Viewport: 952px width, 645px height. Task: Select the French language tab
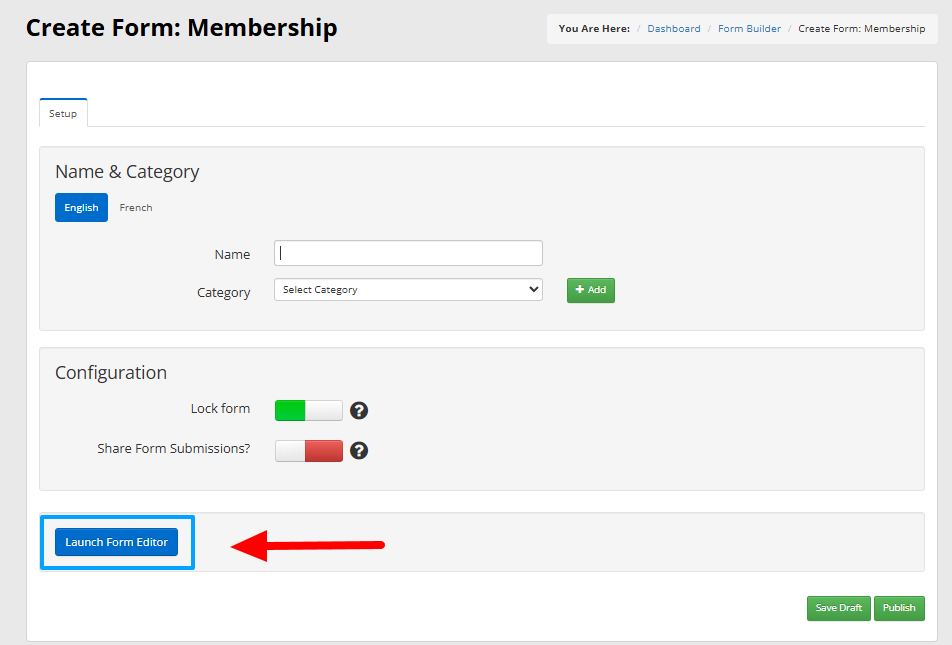tap(136, 208)
